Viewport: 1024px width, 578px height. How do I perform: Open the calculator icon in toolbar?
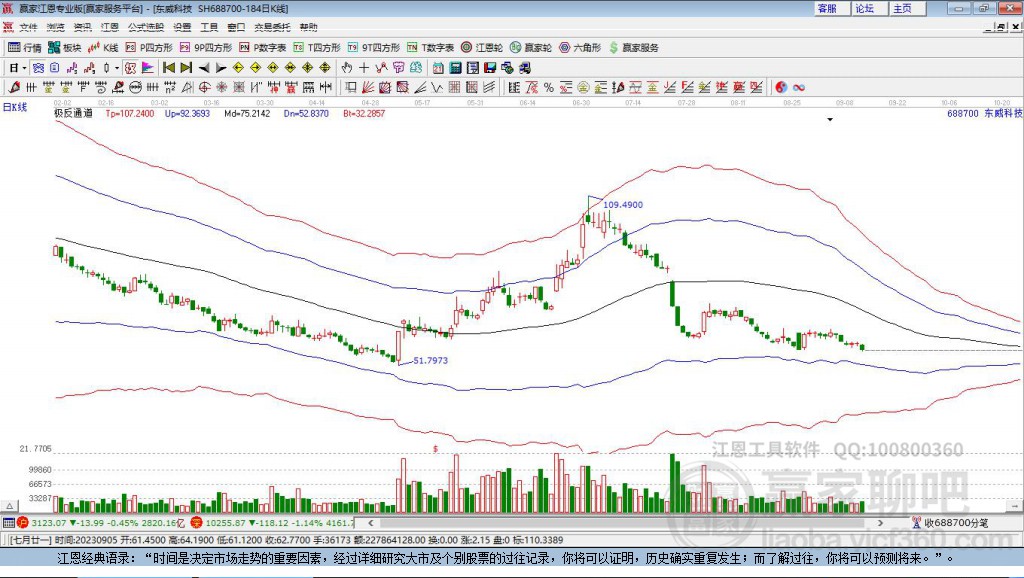455,67
